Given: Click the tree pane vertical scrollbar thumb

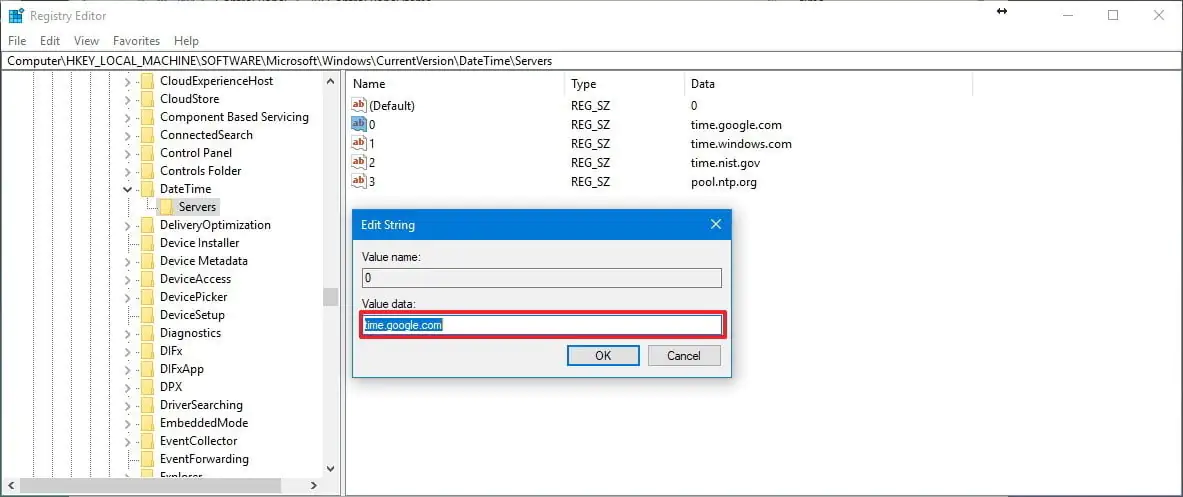Looking at the screenshot, I should coord(330,296).
